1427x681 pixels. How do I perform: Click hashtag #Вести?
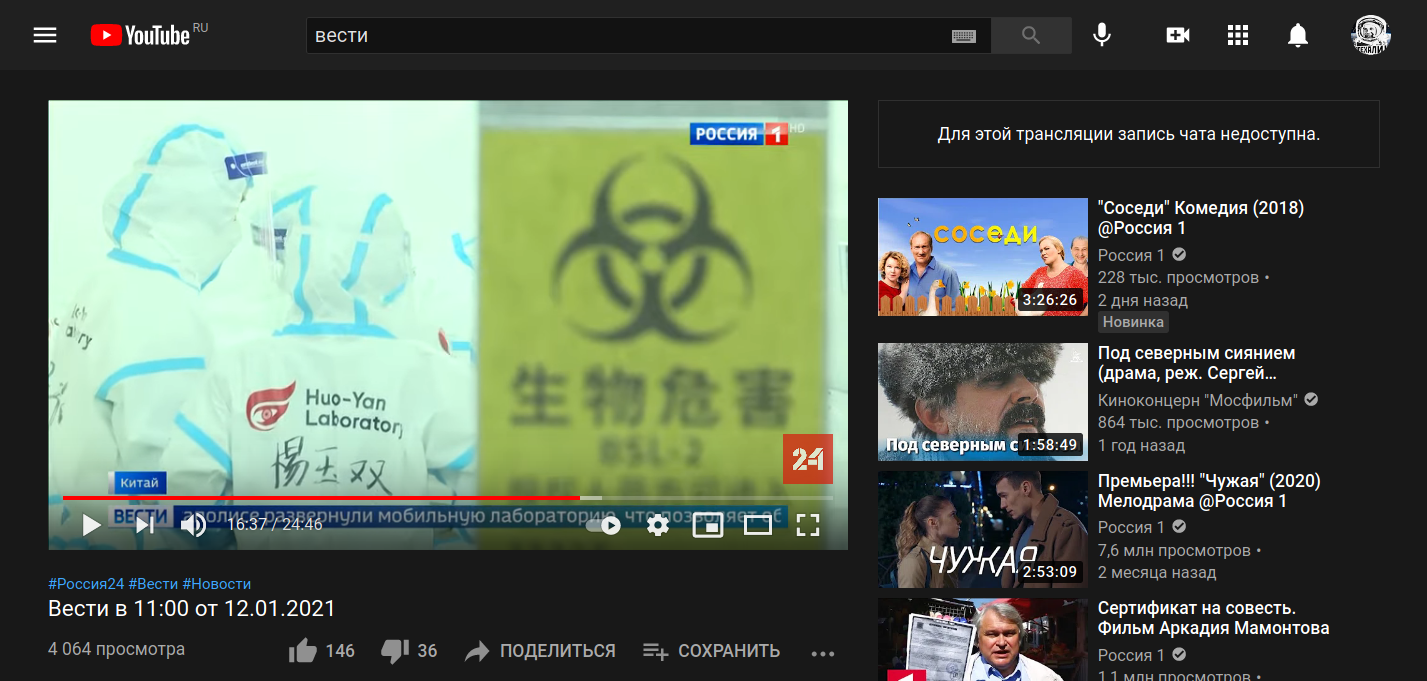click(153, 584)
